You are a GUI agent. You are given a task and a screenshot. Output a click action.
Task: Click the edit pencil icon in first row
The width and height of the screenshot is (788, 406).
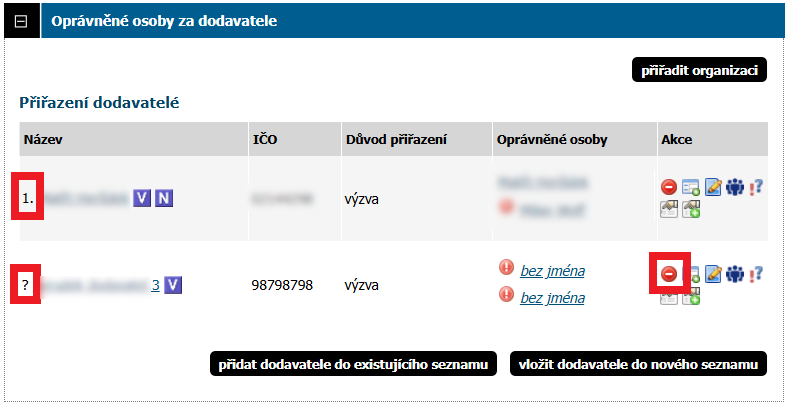714,187
